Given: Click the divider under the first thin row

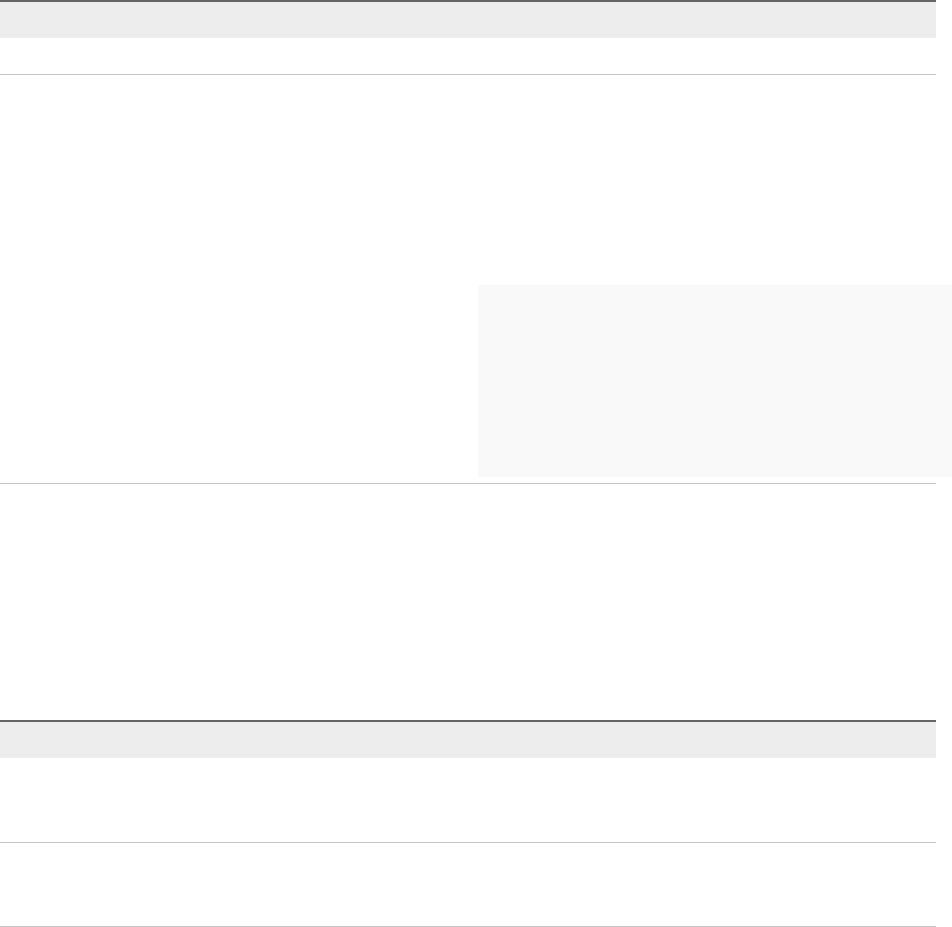Looking at the screenshot, I should tap(468, 74).
